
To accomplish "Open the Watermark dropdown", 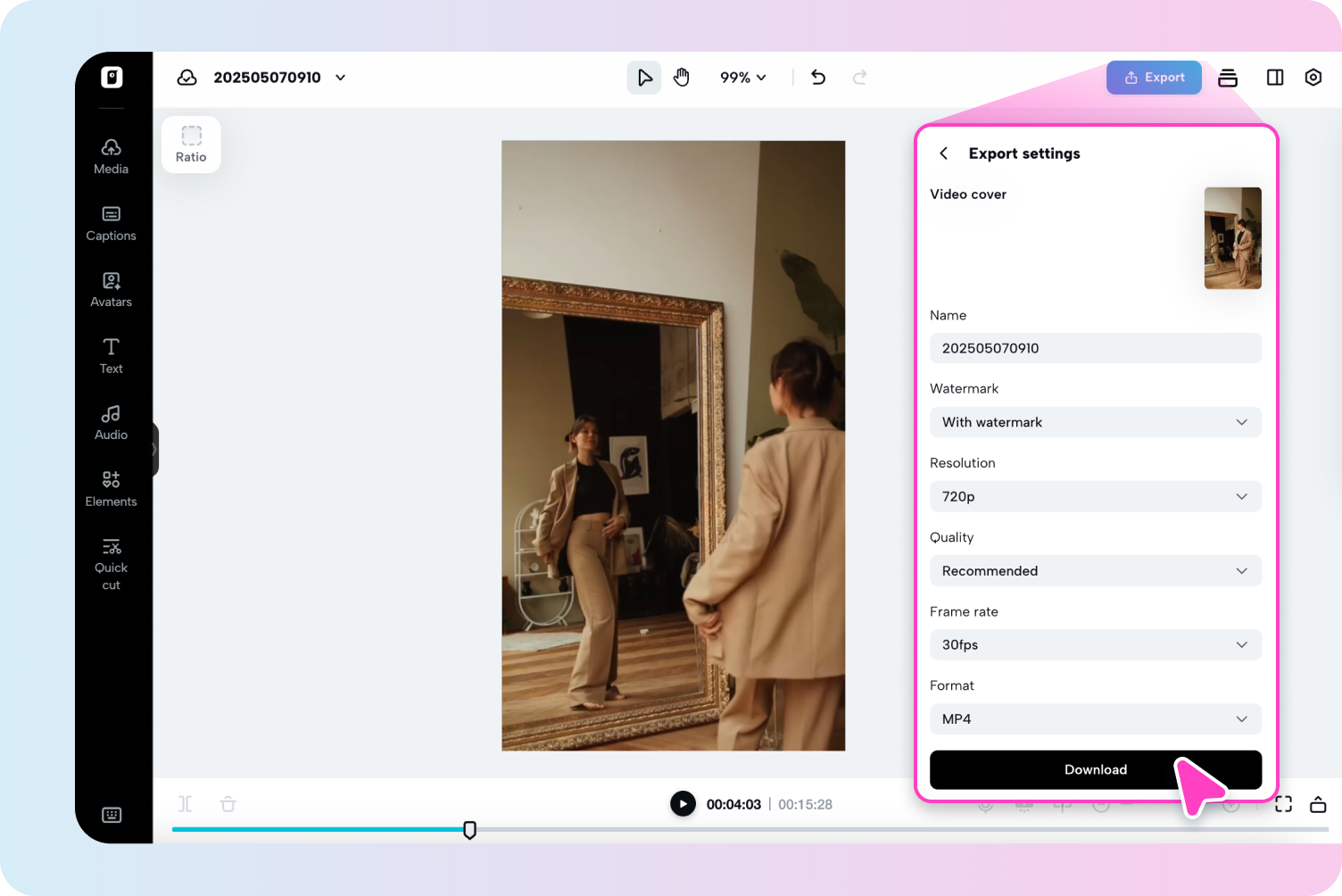I will 1095,422.
